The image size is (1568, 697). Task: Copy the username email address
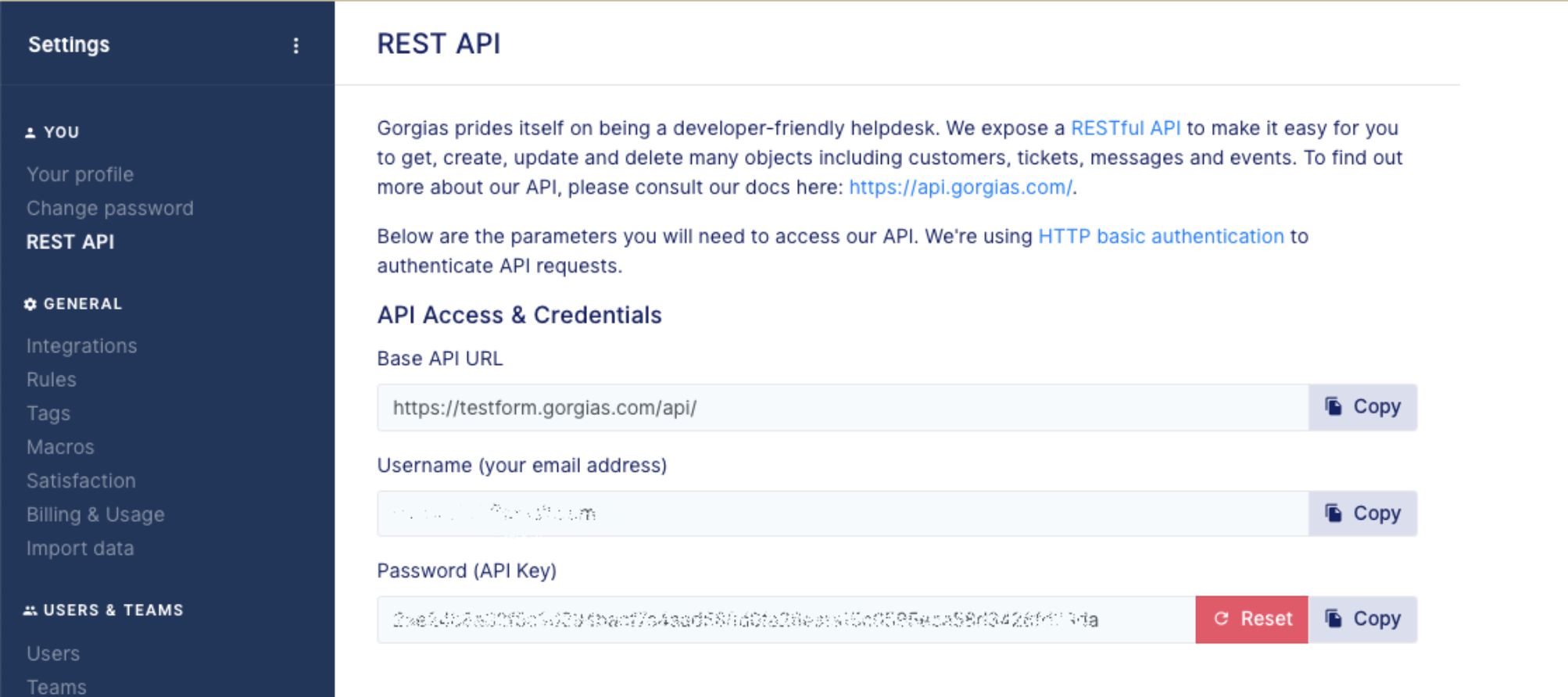pyautogui.click(x=1362, y=513)
